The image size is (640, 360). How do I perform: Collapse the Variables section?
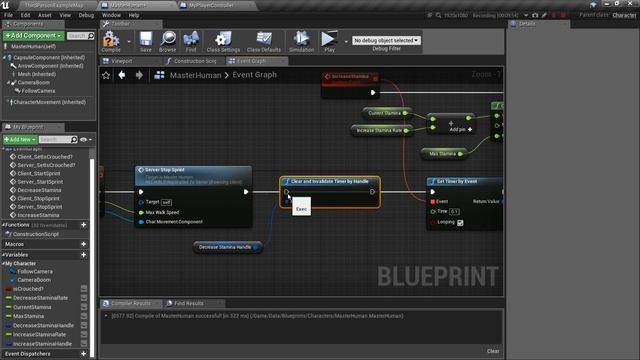[x=3, y=255]
